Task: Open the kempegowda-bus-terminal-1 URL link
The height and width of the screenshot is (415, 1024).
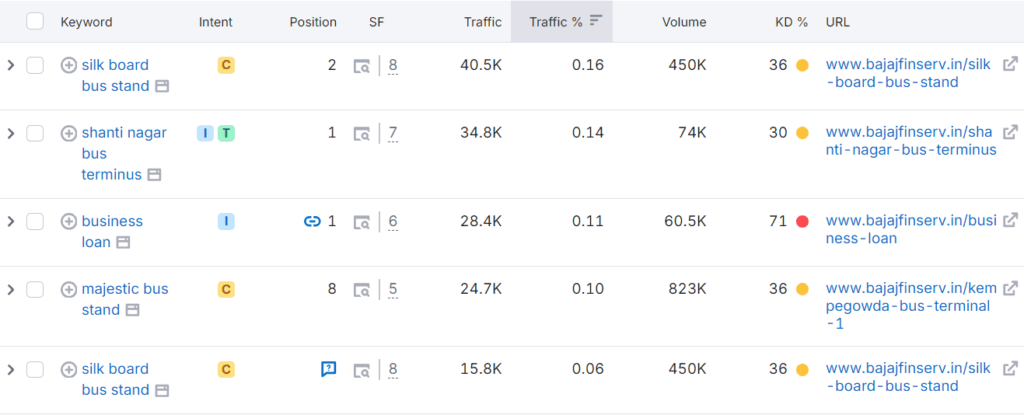Action: point(911,305)
